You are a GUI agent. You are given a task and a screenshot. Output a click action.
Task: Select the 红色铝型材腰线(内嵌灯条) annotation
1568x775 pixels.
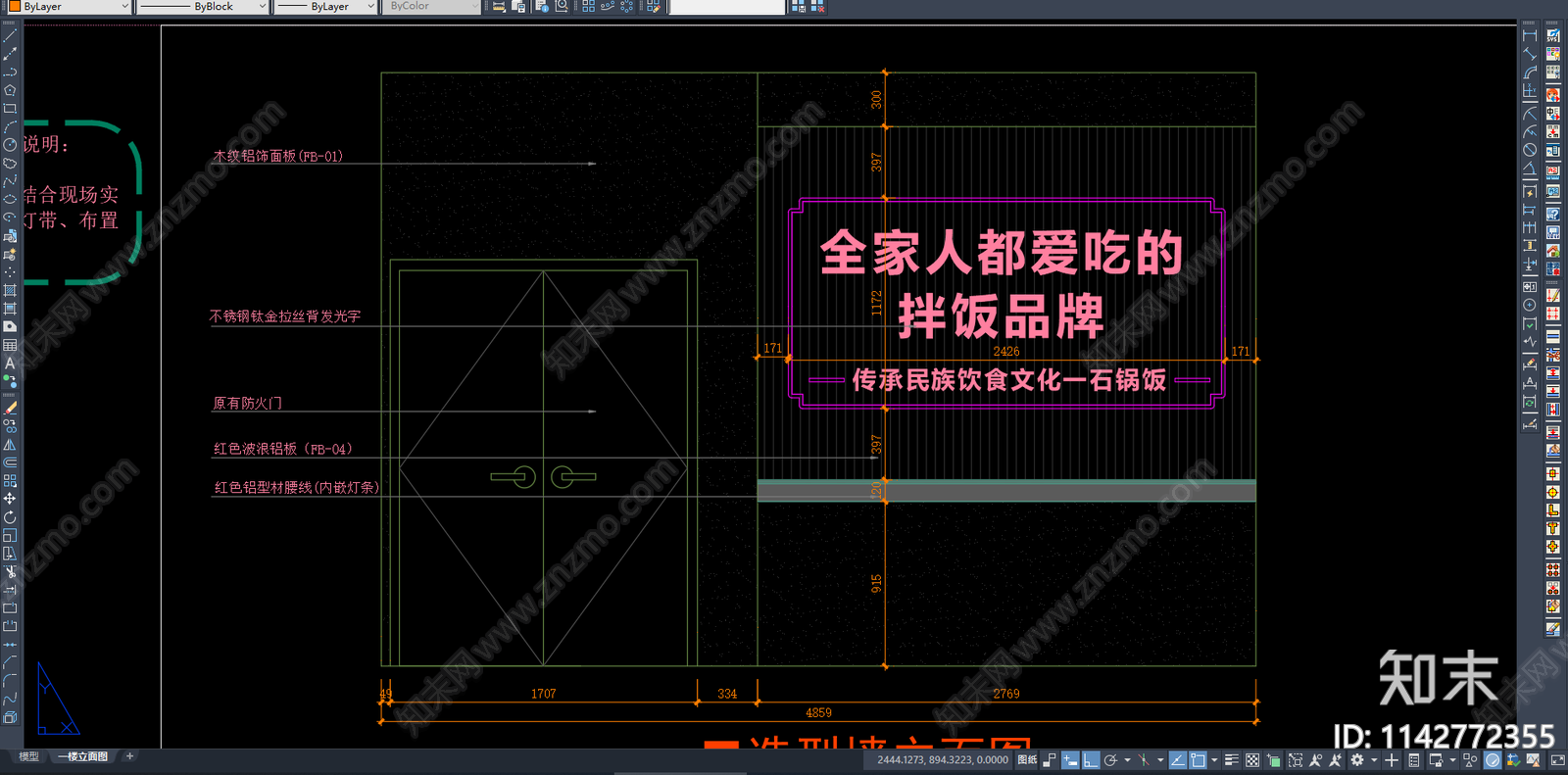[297, 487]
